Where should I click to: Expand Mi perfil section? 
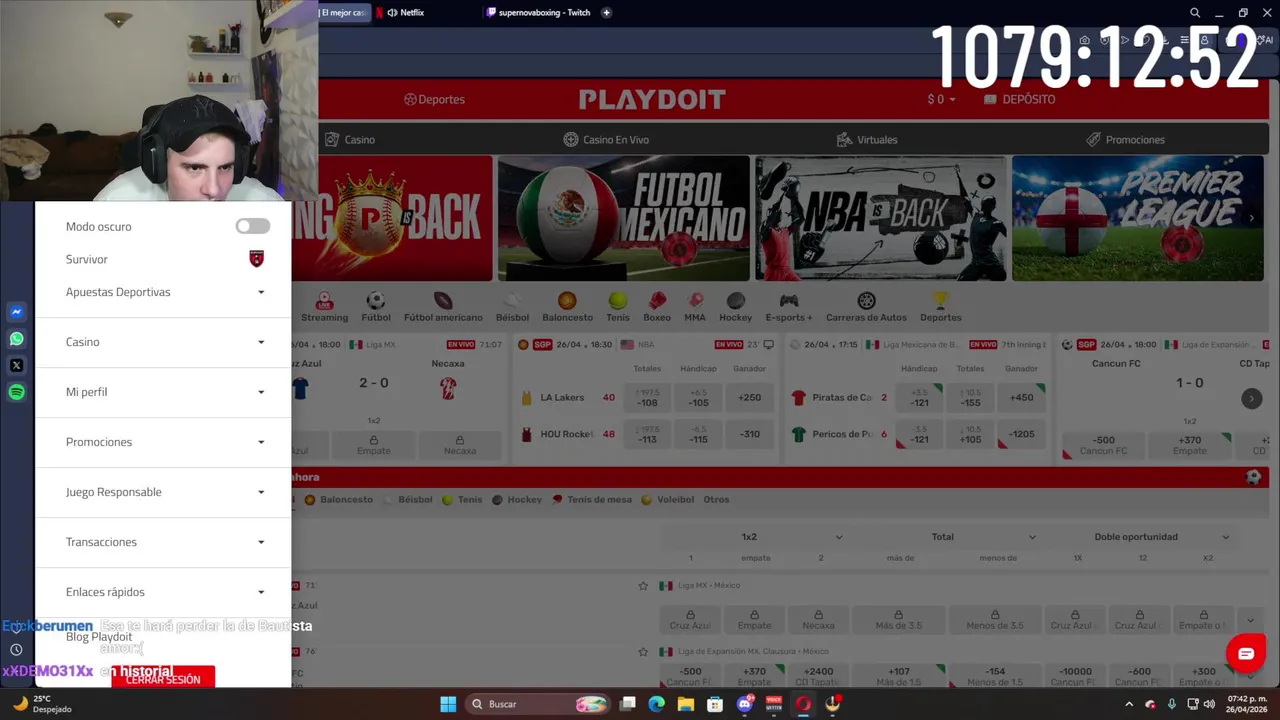(164, 392)
